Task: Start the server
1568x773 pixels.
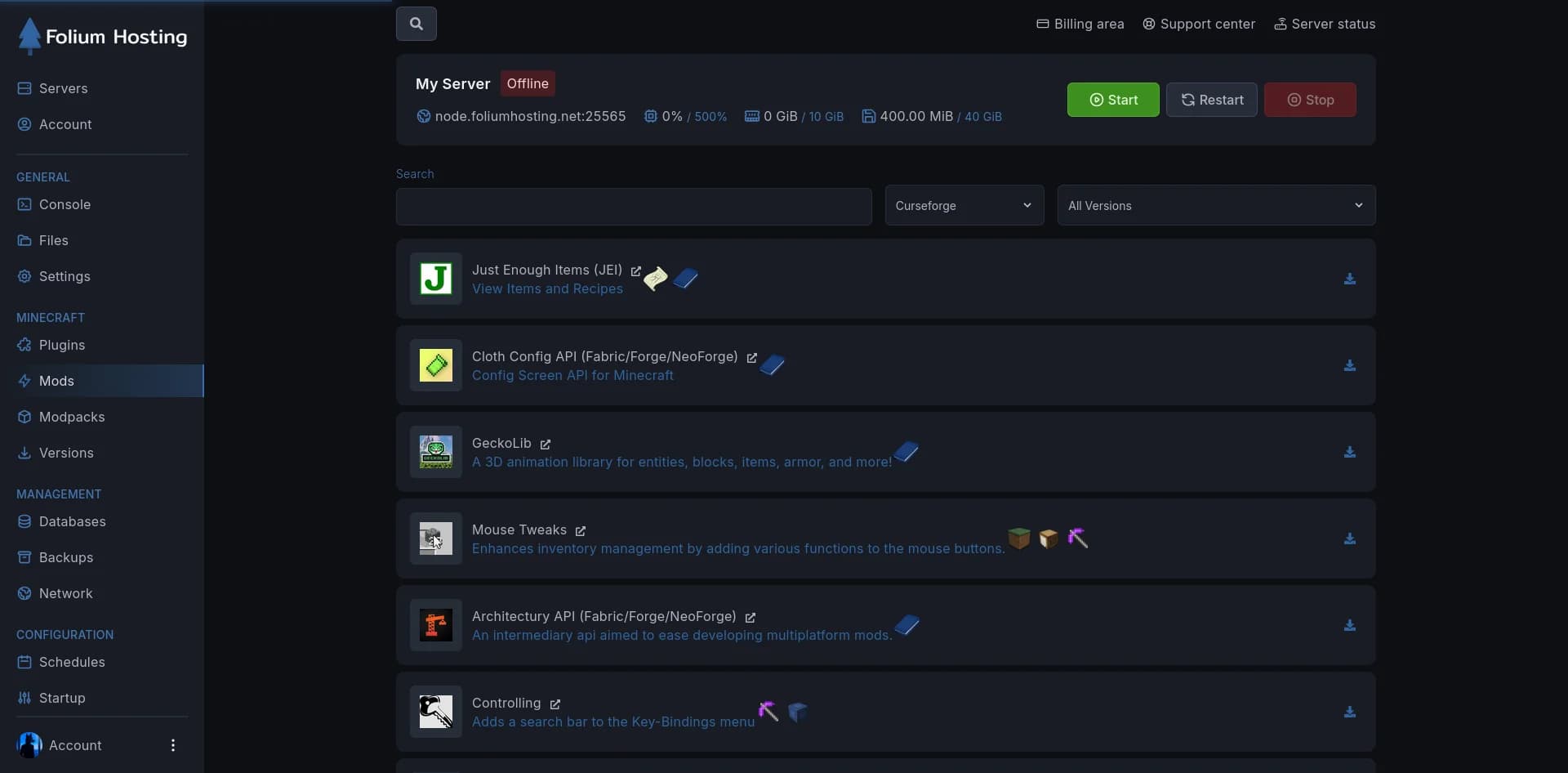Action: [1113, 100]
